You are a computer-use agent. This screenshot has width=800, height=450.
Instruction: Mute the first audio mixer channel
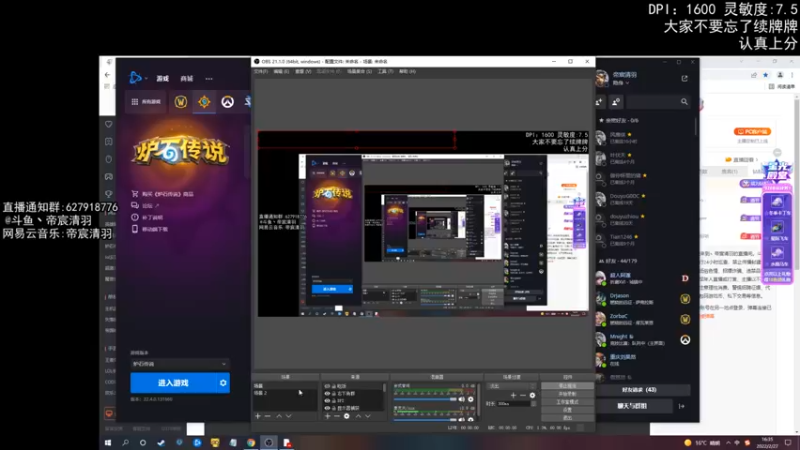(462, 399)
